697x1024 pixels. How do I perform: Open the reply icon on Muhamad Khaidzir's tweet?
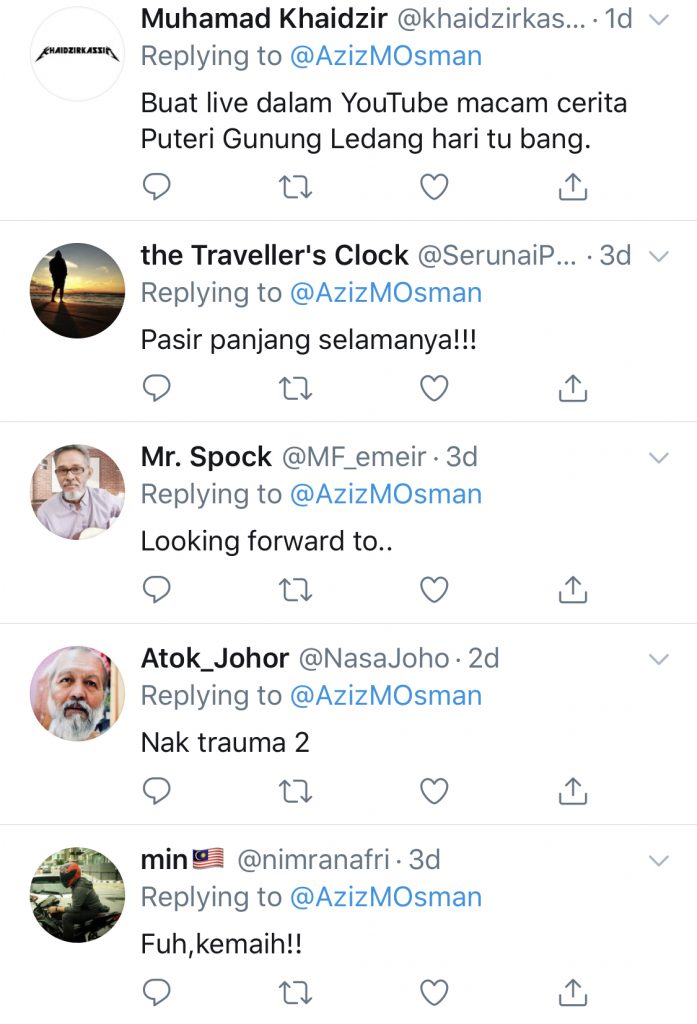click(156, 185)
